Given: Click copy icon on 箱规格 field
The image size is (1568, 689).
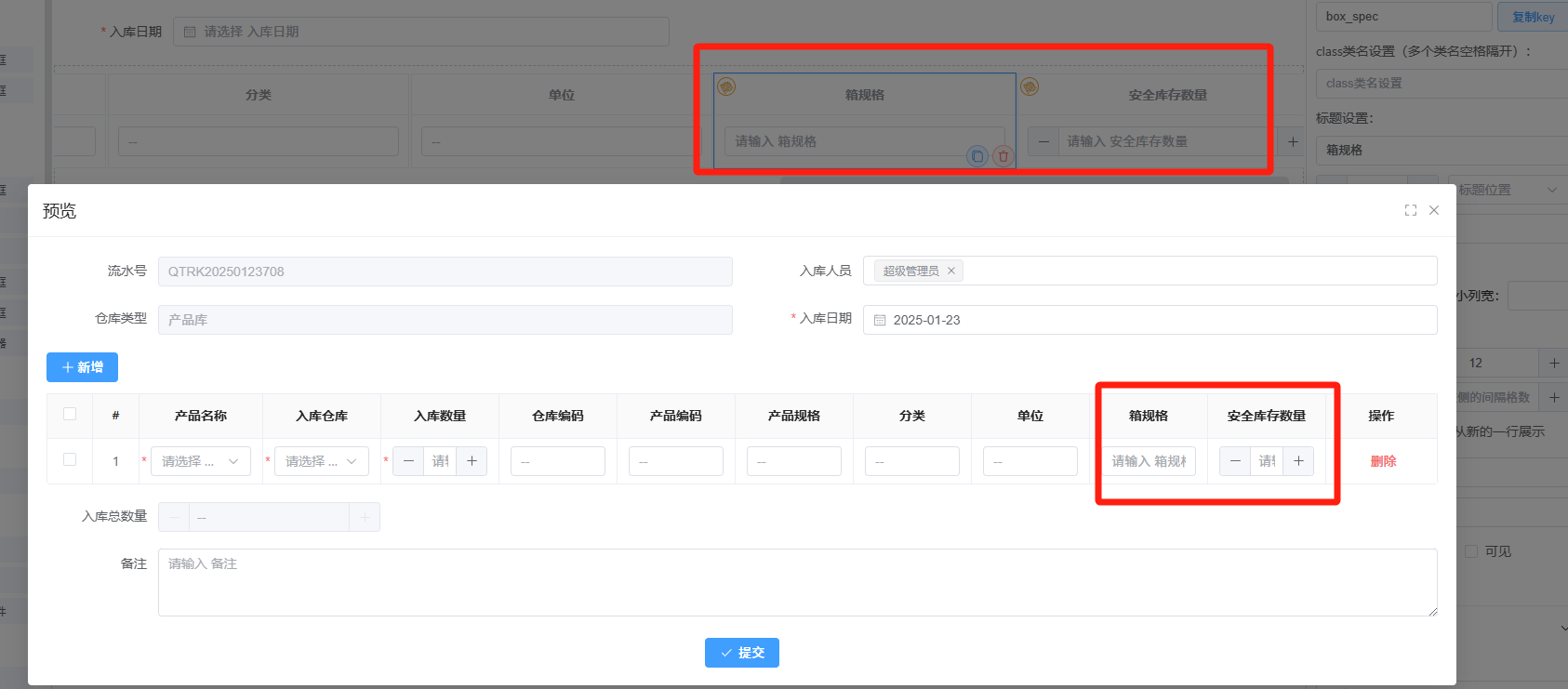Looking at the screenshot, I should (x=977, y=156).
